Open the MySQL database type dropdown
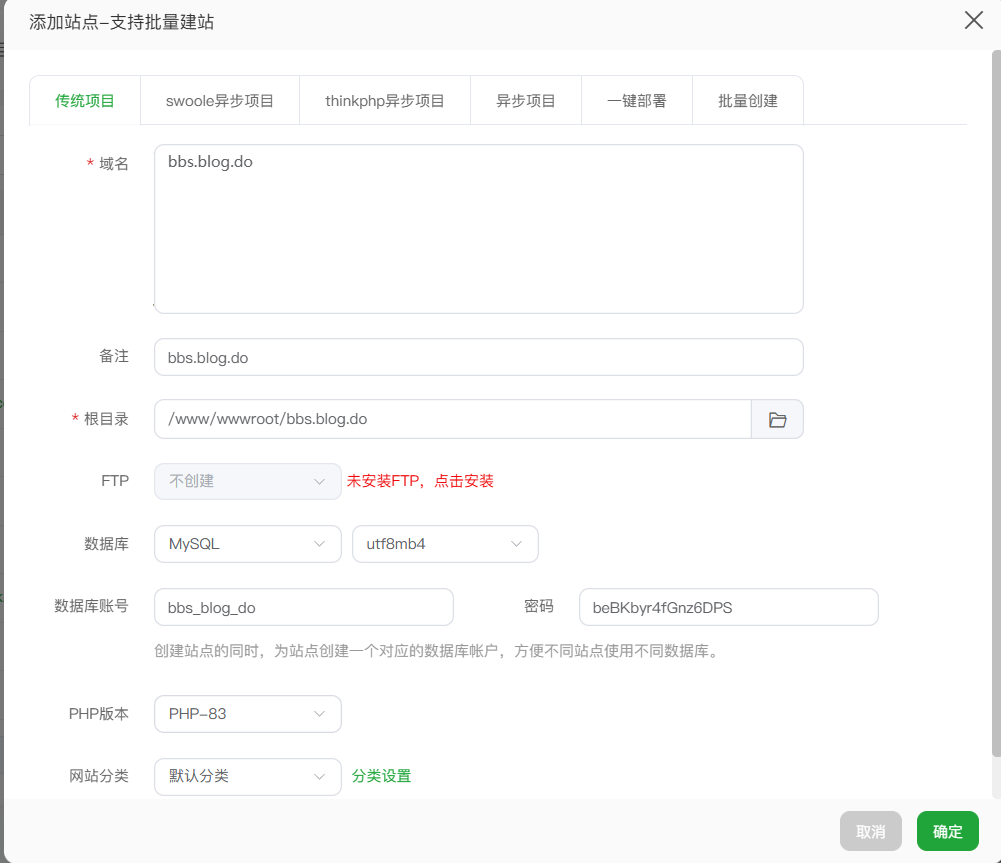This screenshot has width=1001, height=863. pyautogui.click(x=248, y=544)
